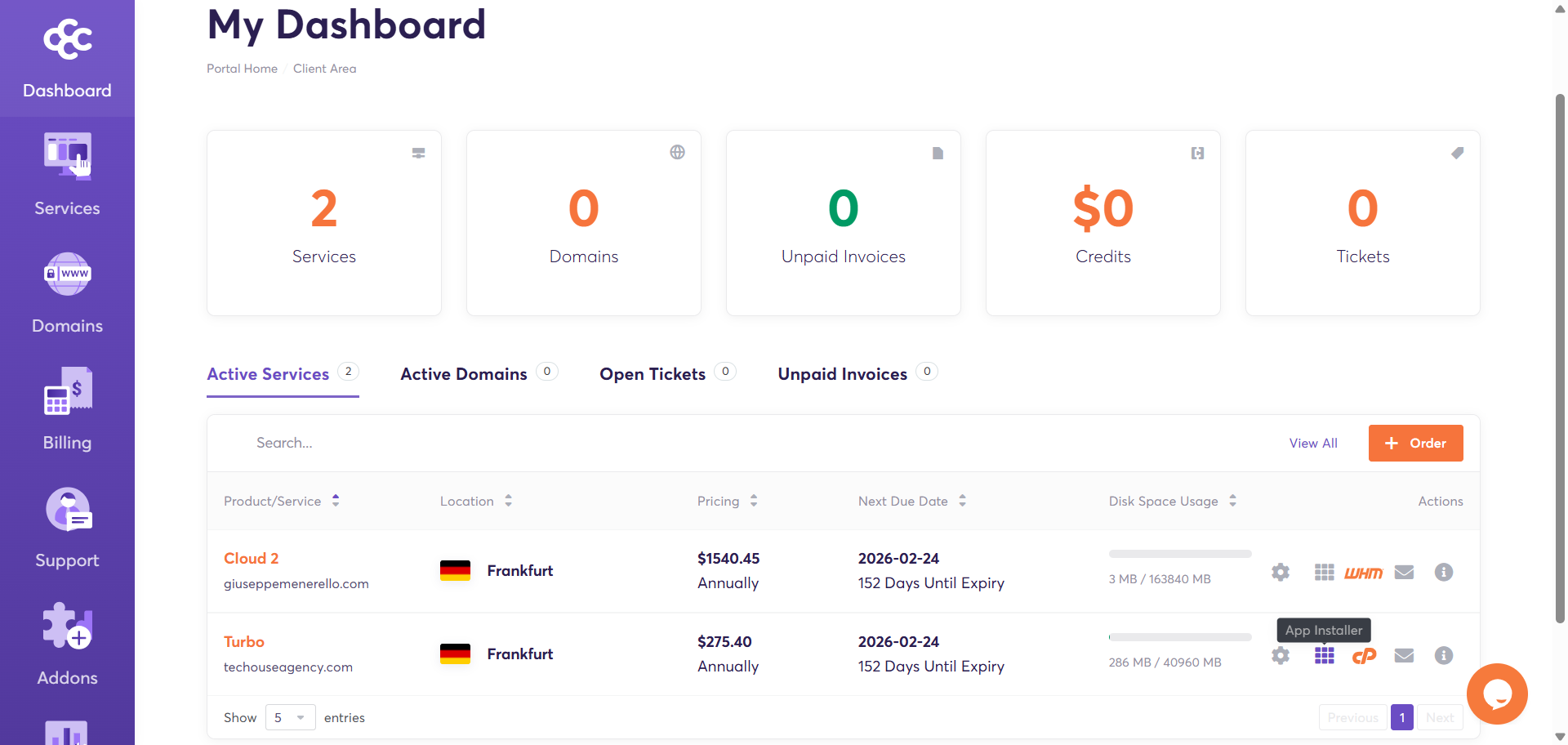Switch to the Active Services tab

pyautogui.click(x=283, y=374)
